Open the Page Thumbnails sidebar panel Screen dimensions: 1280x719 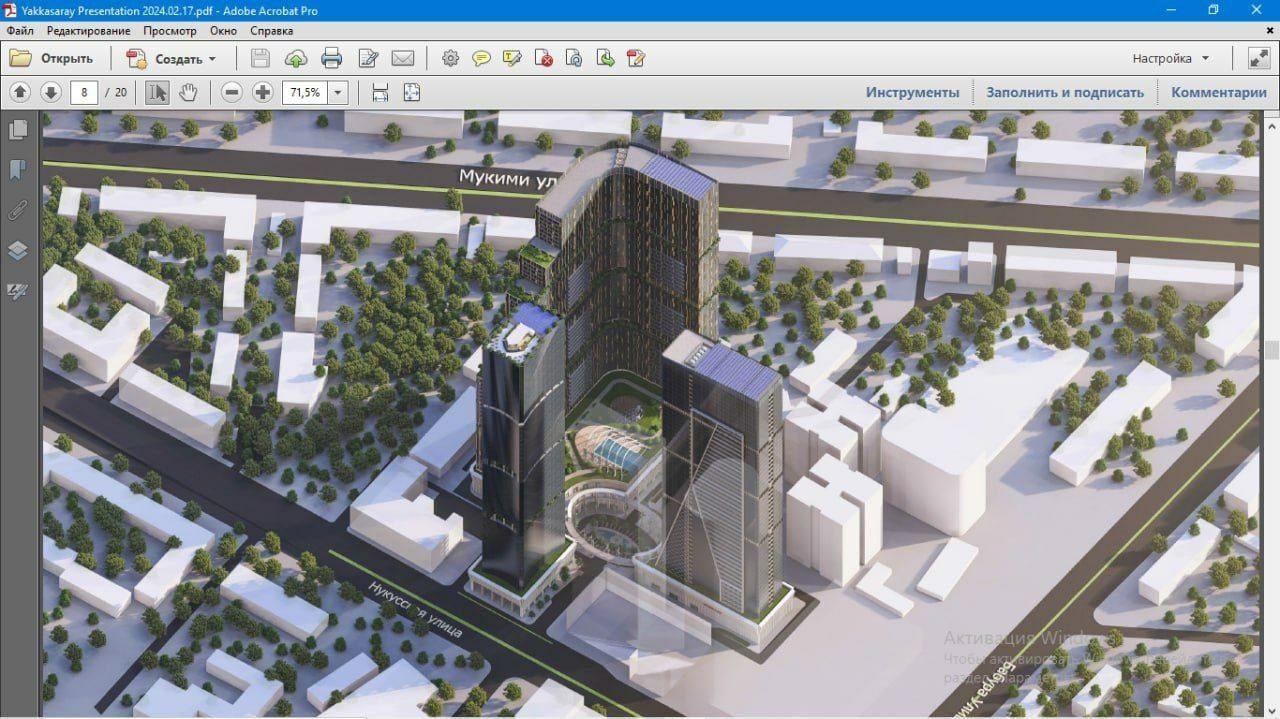(x=18, y=130)
